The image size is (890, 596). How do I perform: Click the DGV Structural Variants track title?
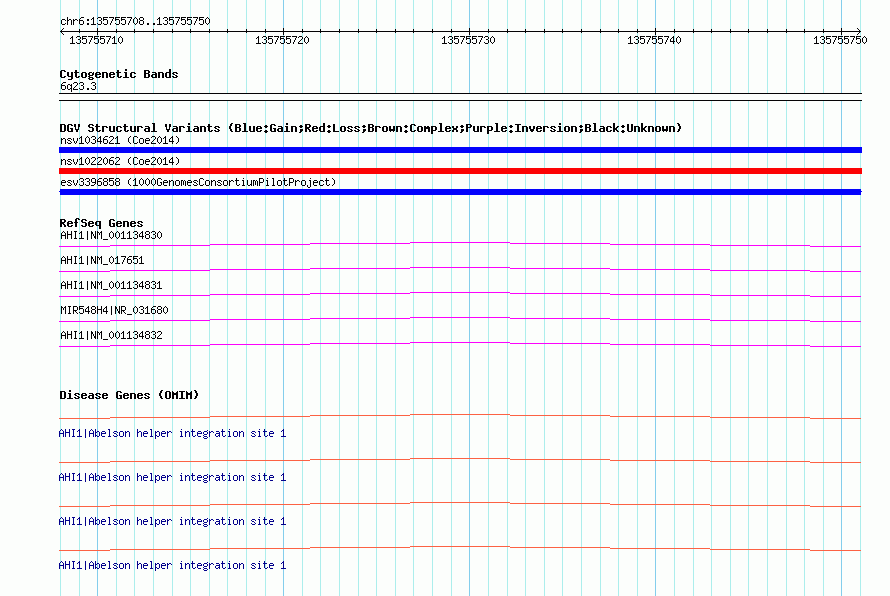pos(370,128)
